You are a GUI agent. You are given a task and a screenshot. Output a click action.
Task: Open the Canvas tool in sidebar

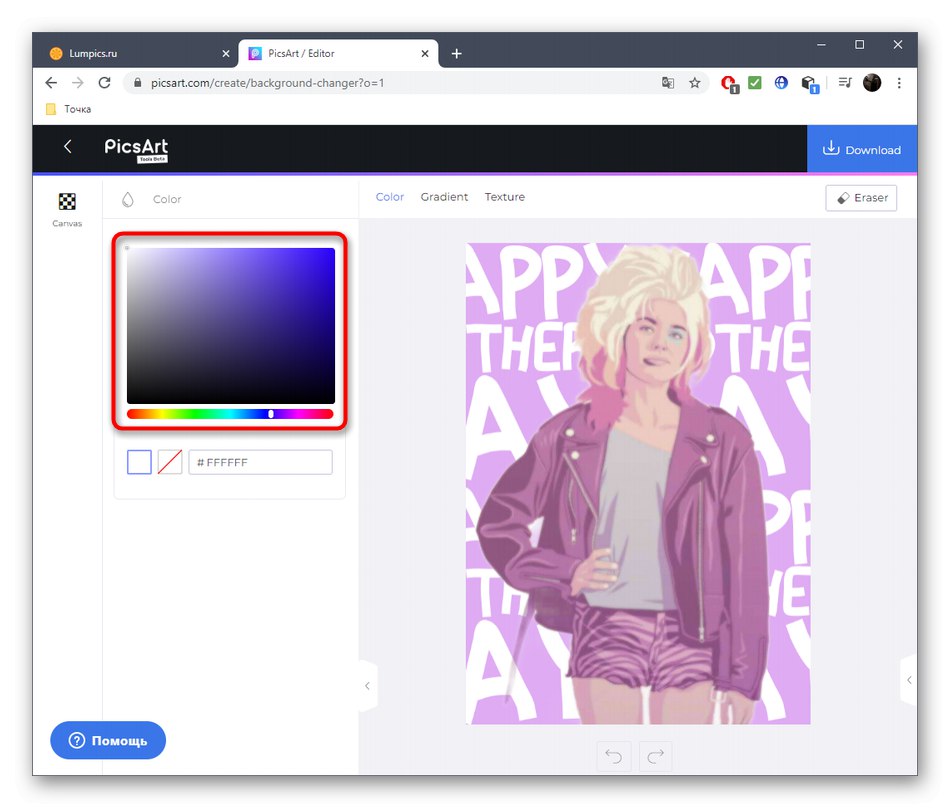click(x=67, y=210)
